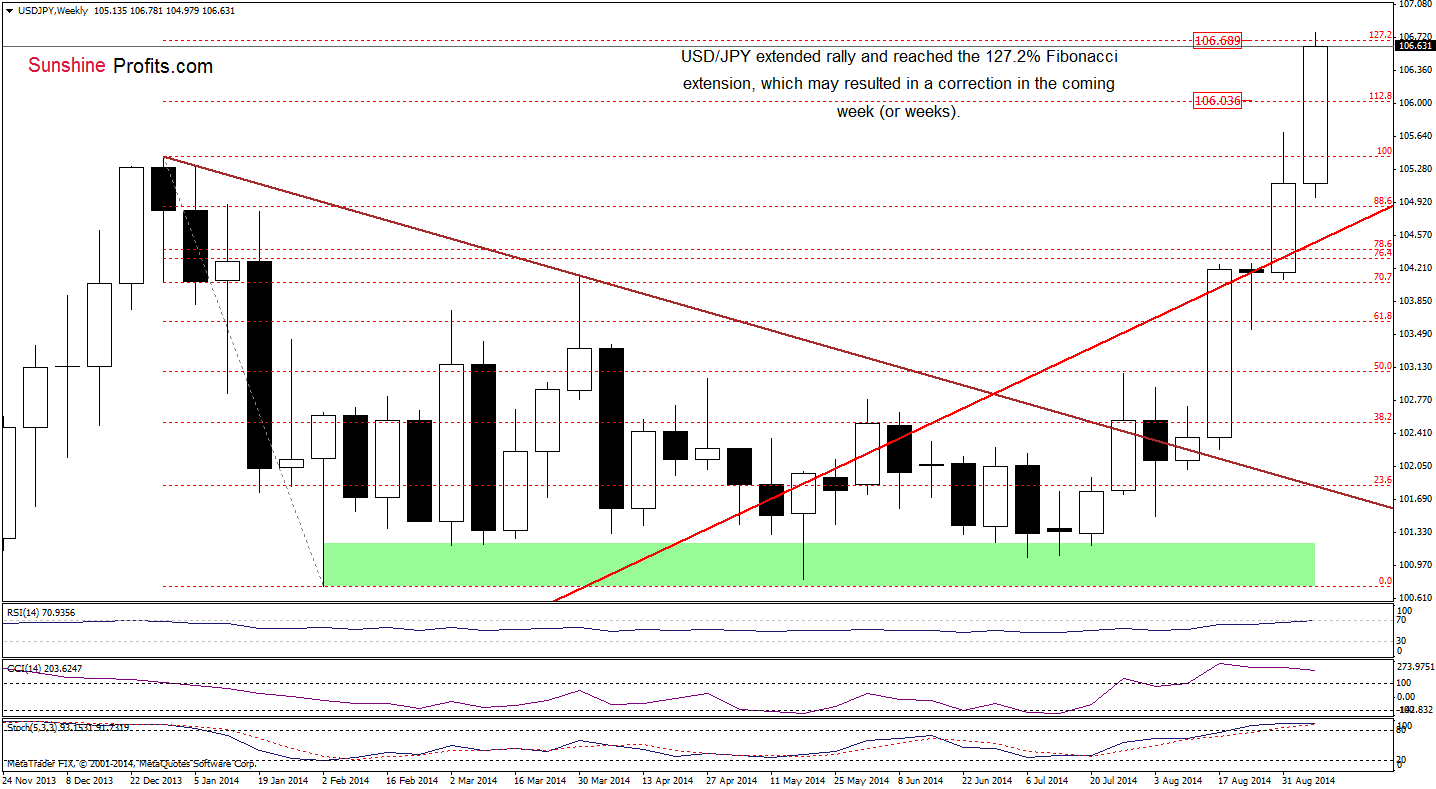
Task: Click date label 16 Feb 2014
Action: click(x=412, y=780)
